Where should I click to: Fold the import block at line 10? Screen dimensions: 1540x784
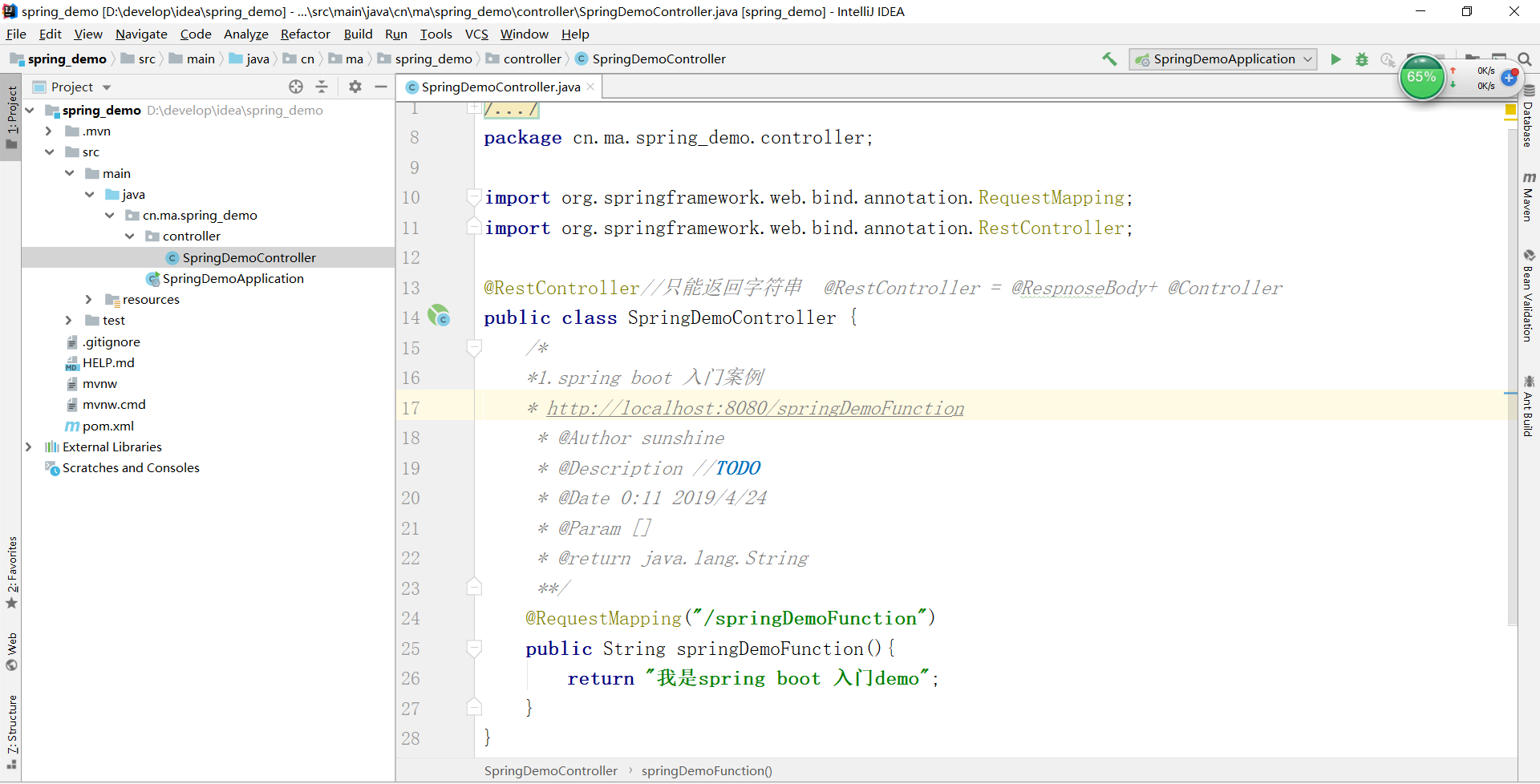click(x=474, y=196)
